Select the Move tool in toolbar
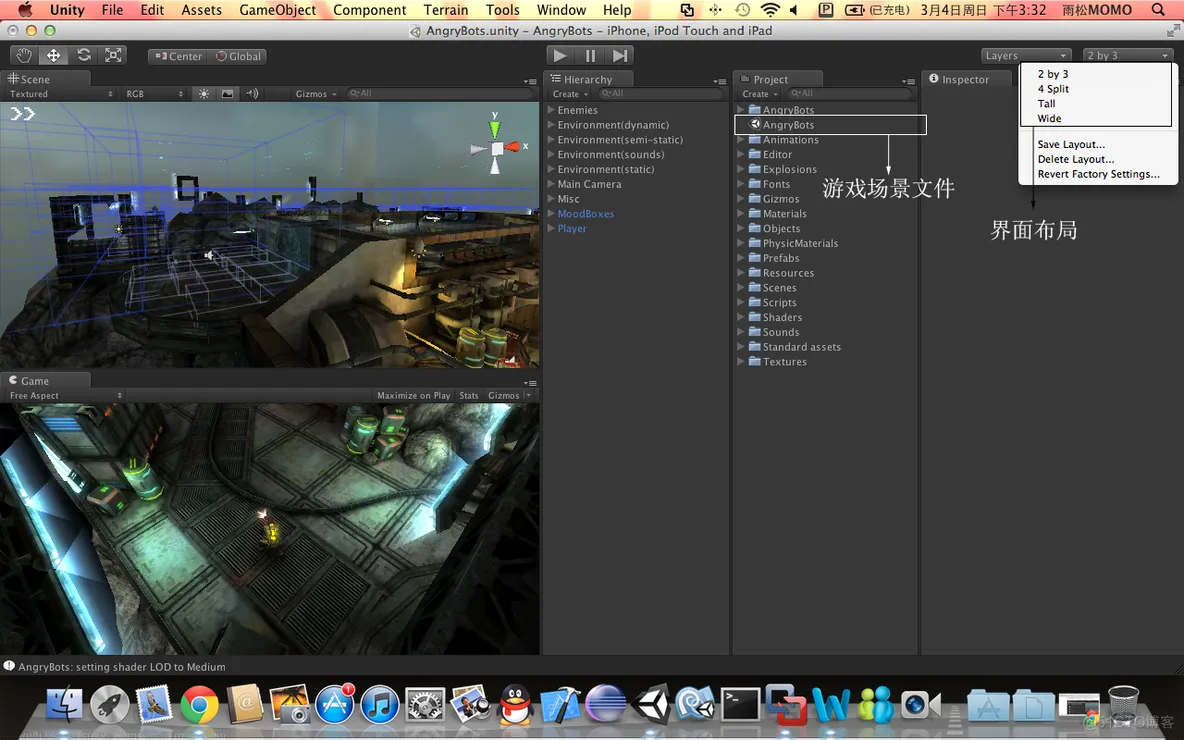Viewport: 1184px width, 740px height. pyautogui.click(x=54, y=55)
